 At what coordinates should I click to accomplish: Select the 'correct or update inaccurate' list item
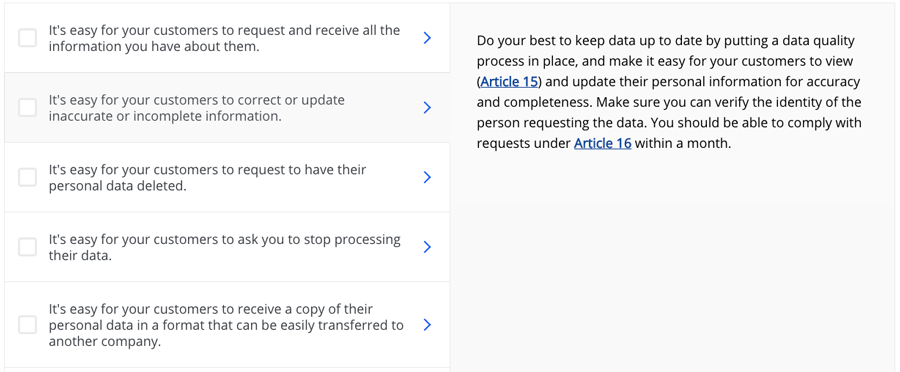click(227, 107)
